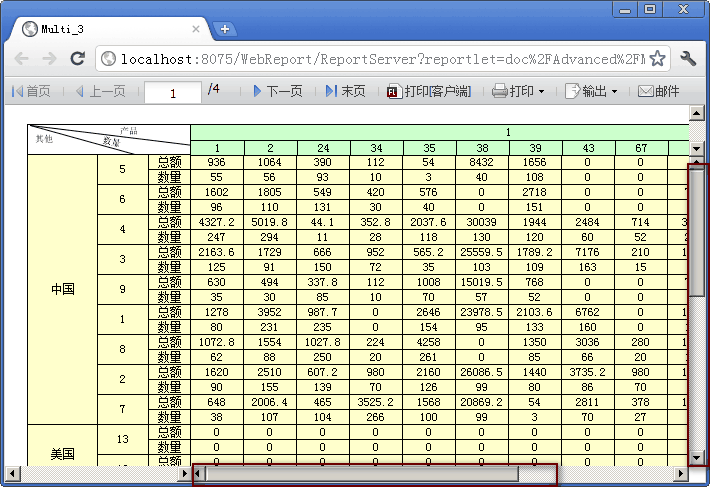
Task: Click cell value 7176
Action: click(x=587, y=252)
